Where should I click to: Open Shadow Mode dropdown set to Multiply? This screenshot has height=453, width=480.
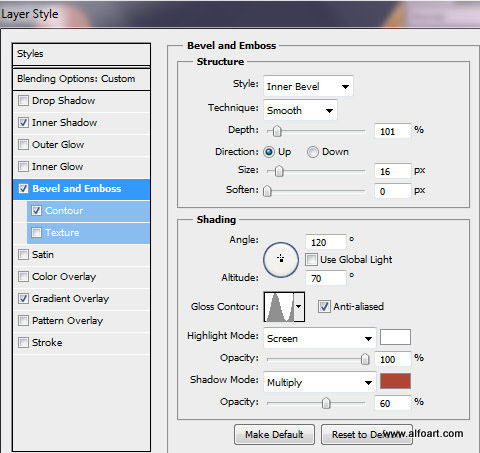tap(320, 382)
